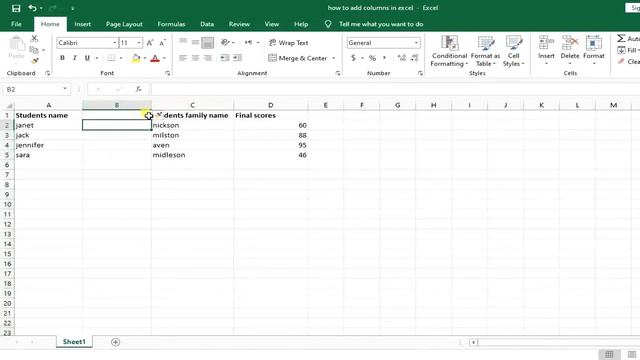Click Merge & Center button
Image resolution: width=640 pixels, height=360 pixels.
298,58
